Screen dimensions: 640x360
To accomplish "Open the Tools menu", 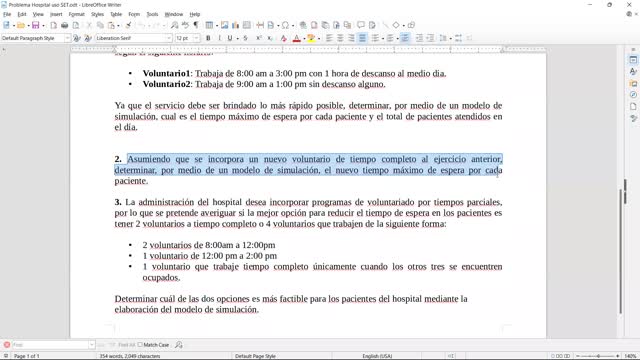I will click(x=152, y=14).
